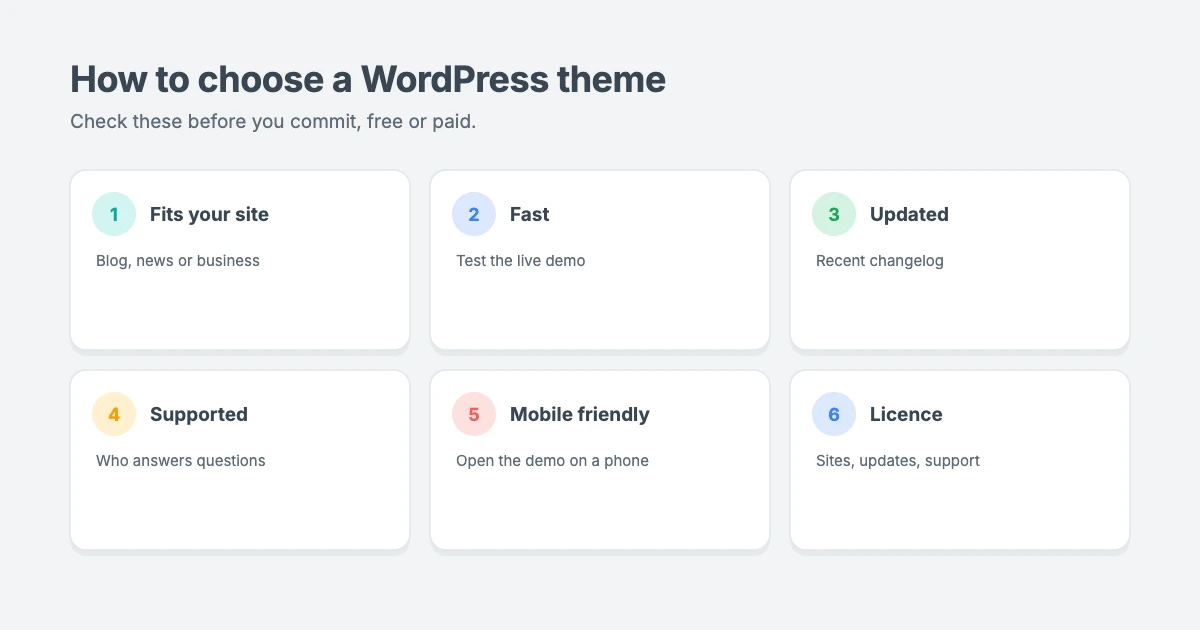Click 'Who answers questions' text

[181, 461]
